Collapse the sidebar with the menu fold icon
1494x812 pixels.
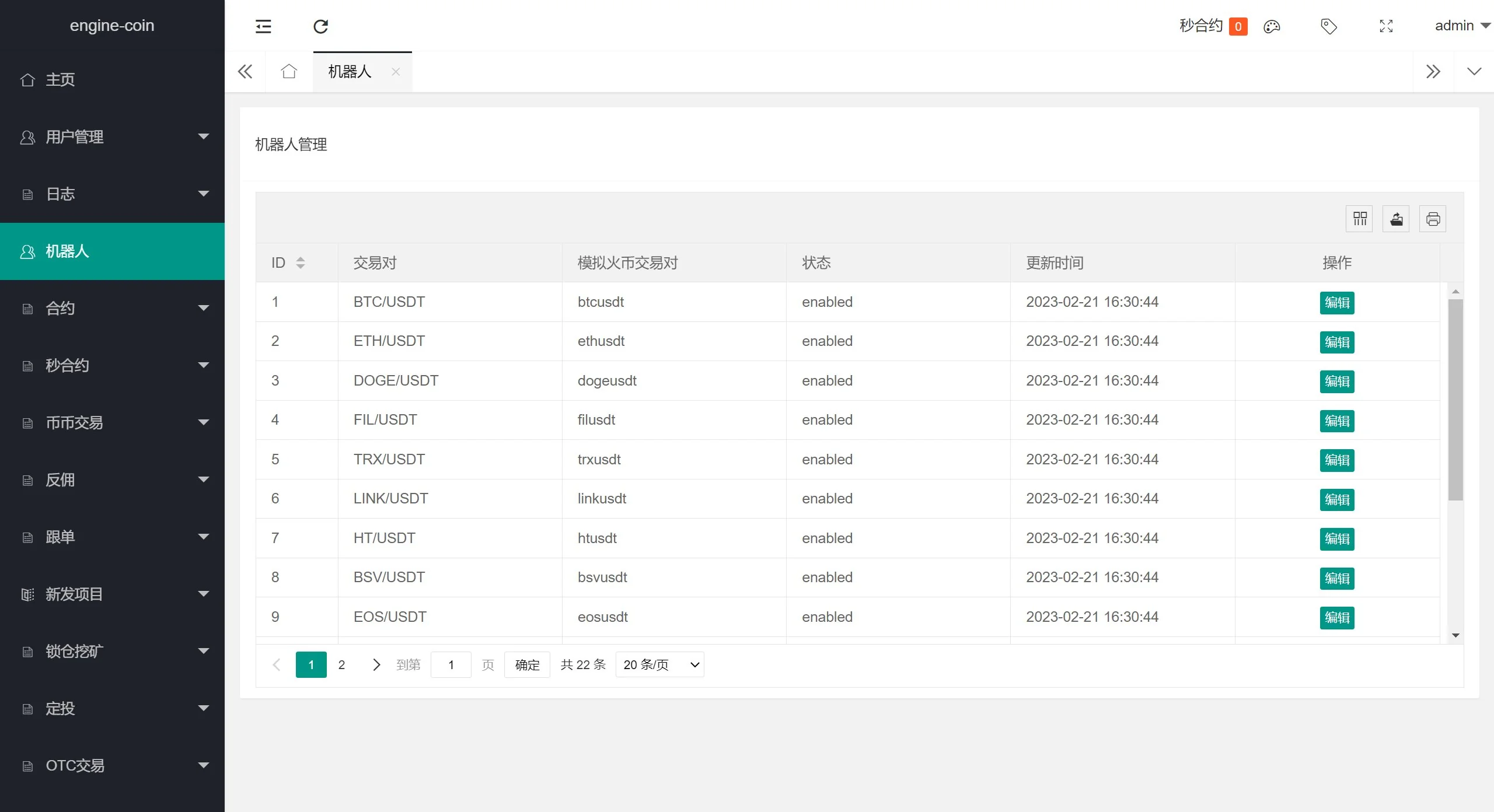263,26
